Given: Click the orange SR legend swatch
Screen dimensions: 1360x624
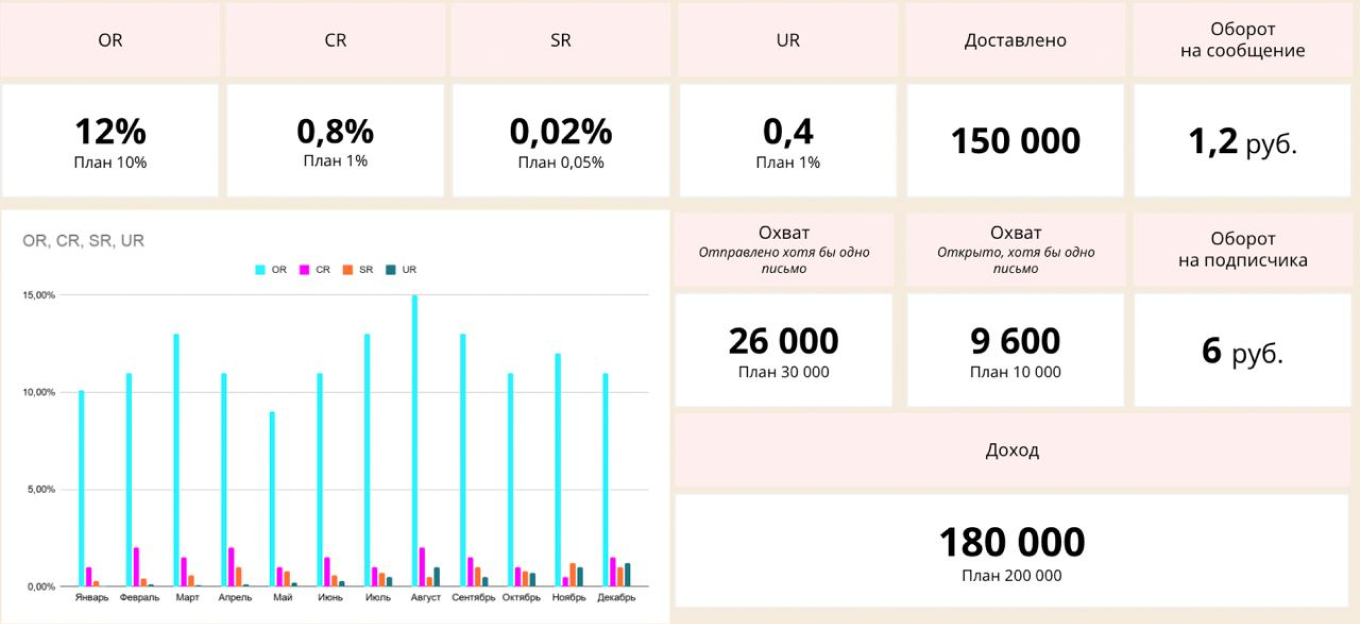Looking at the screenshot, I should (x=348, y=270).
